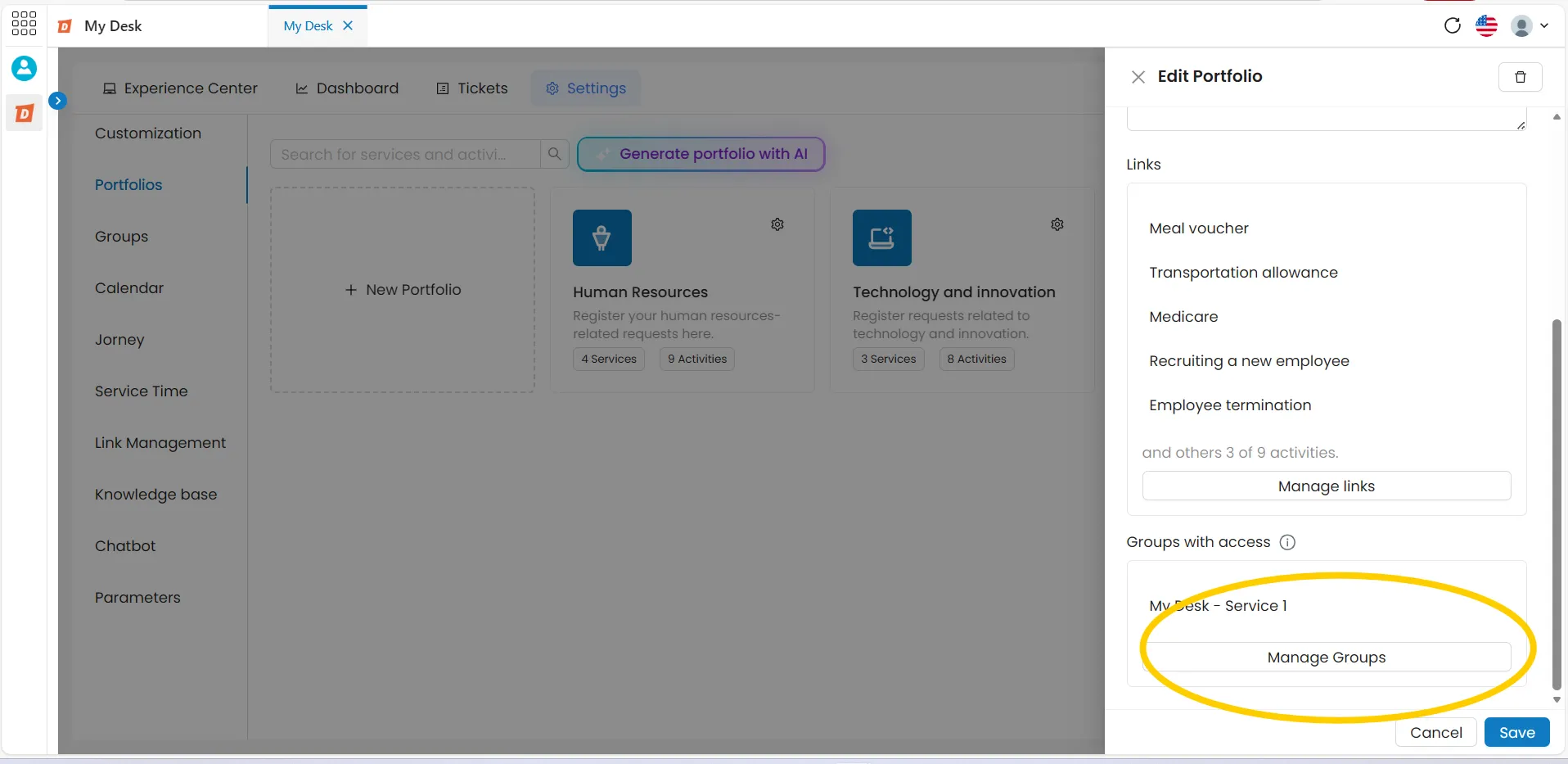This screenshot has height=764, width=1568.
Task: Click the orange My Desk icon in left rail
Action: coord(24,113)
